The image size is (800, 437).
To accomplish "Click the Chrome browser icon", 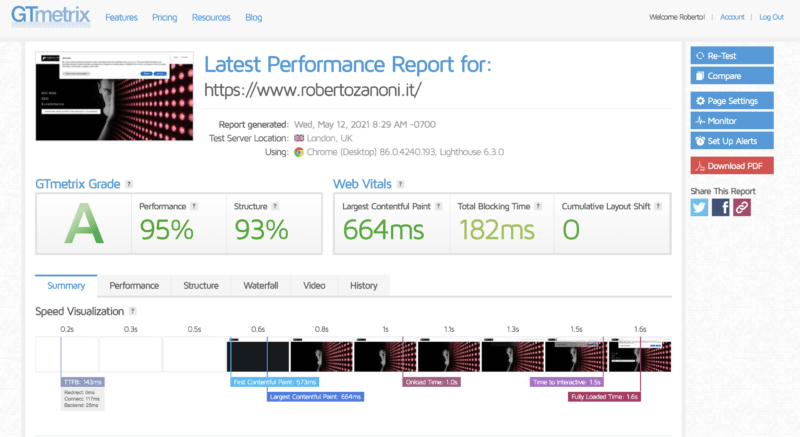I will (299, 152).
